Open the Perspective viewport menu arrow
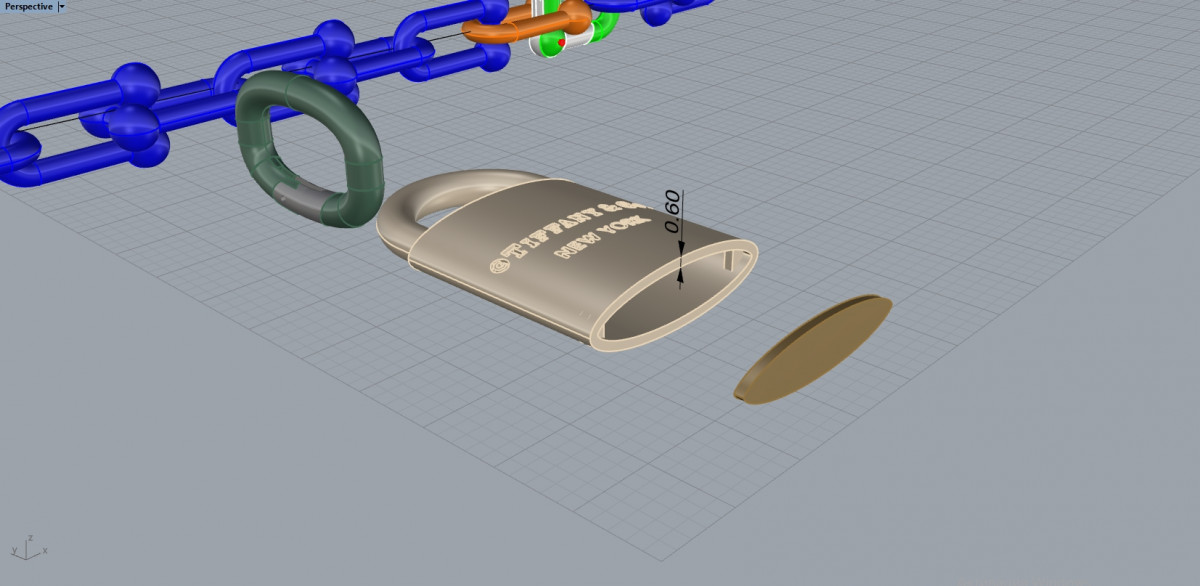The width and height of the screenshot is (1200, 586). point(61,6)
